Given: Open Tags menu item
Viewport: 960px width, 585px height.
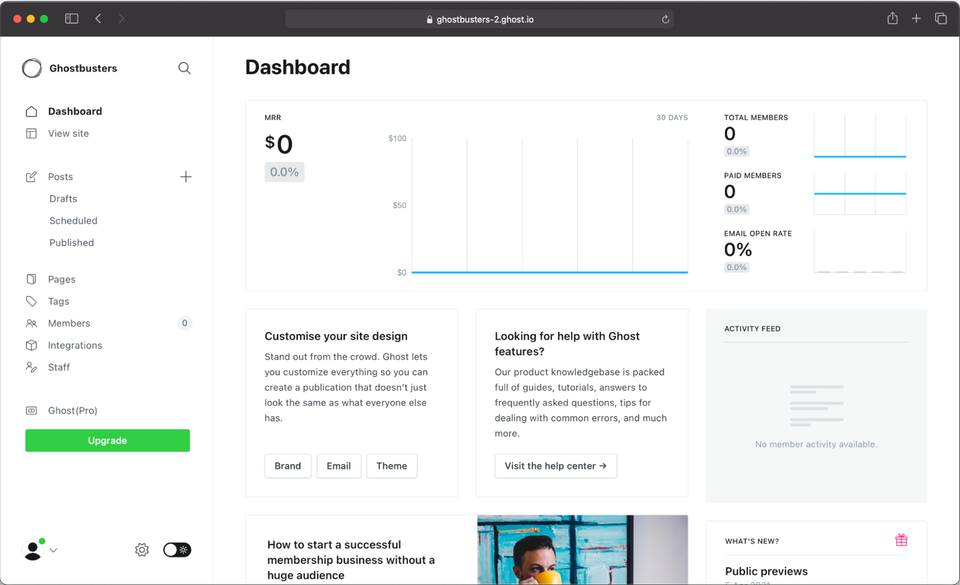Looking at the screenshot, I should (x=59, y=301).
